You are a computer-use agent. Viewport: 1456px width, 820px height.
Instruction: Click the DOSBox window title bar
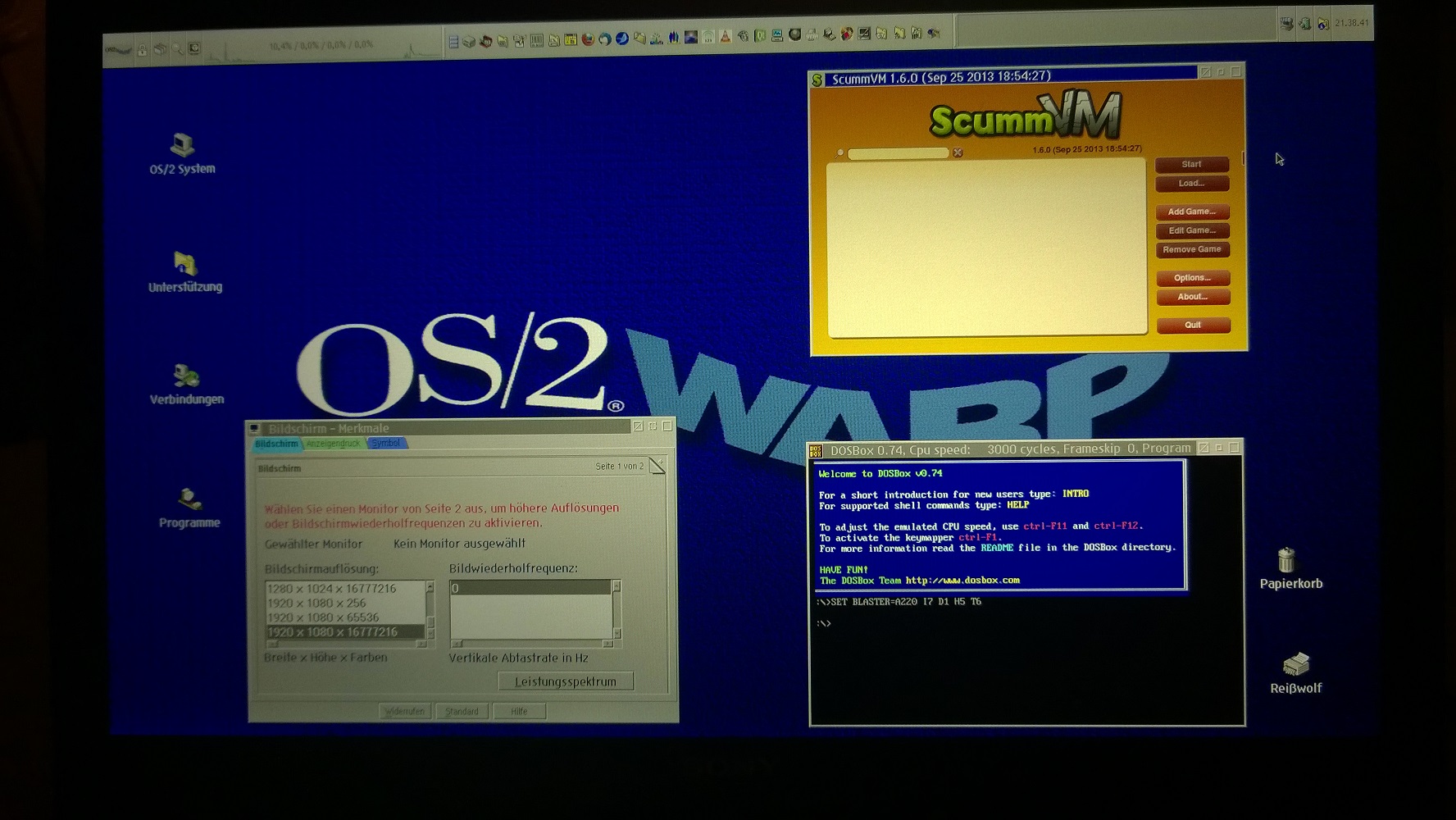click(1010, 449)
